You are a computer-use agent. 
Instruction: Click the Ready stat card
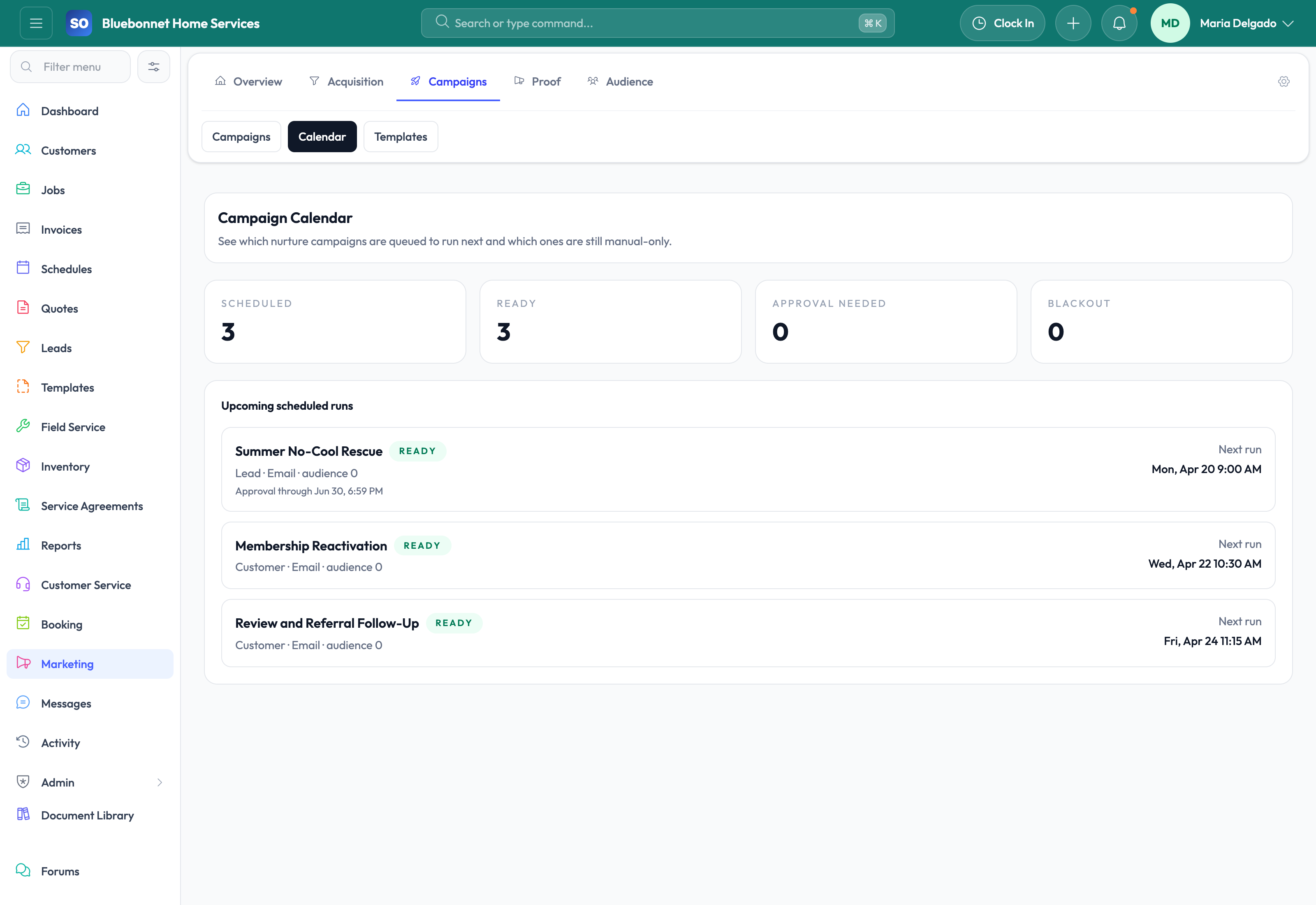pyautogui.click(x=610, y=322)
